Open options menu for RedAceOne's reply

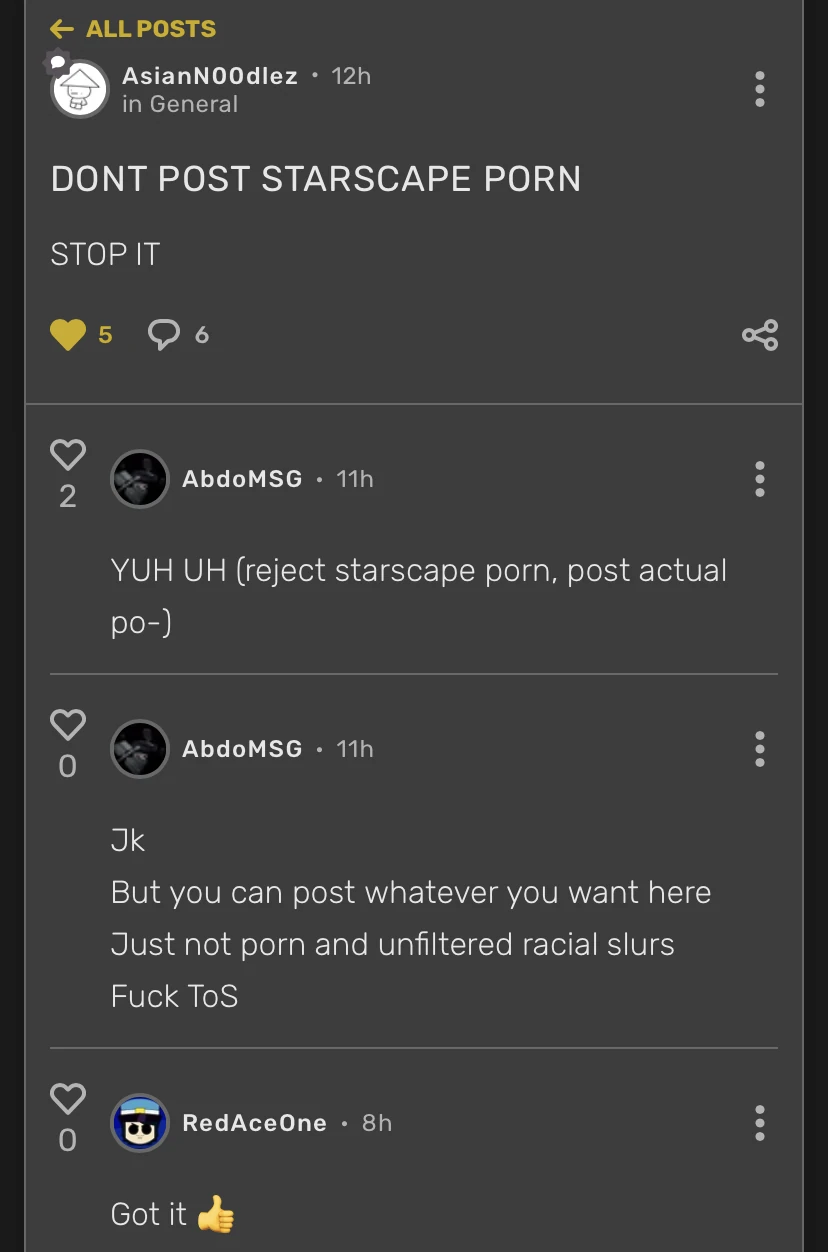[760, 1123]
